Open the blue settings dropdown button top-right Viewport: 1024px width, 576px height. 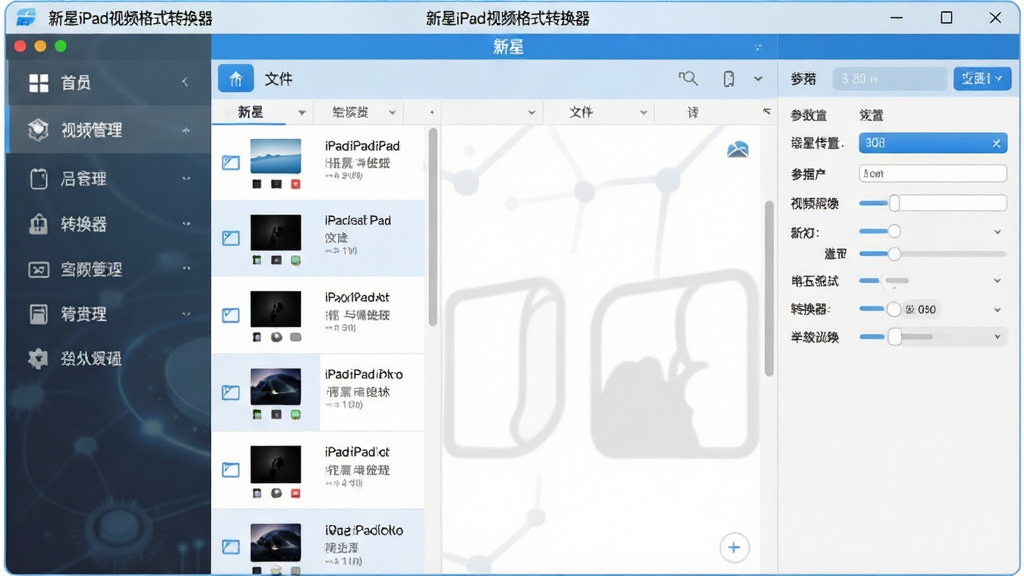click(x=982, y=78)
